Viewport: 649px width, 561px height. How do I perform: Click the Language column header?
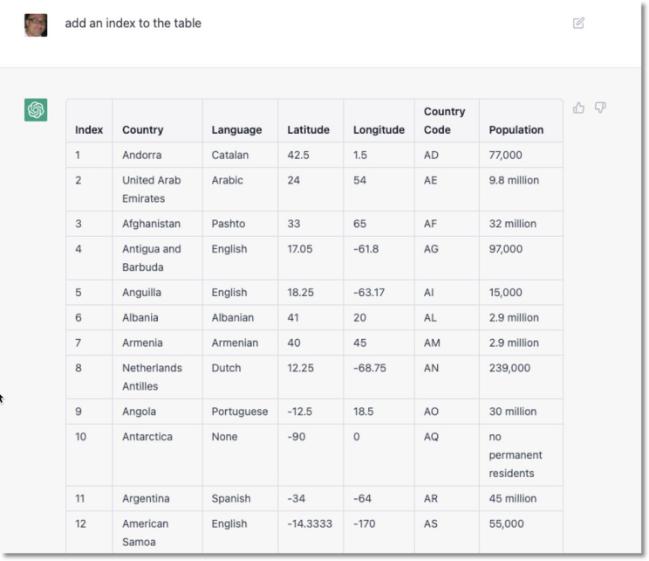click(x=236, y=130)
